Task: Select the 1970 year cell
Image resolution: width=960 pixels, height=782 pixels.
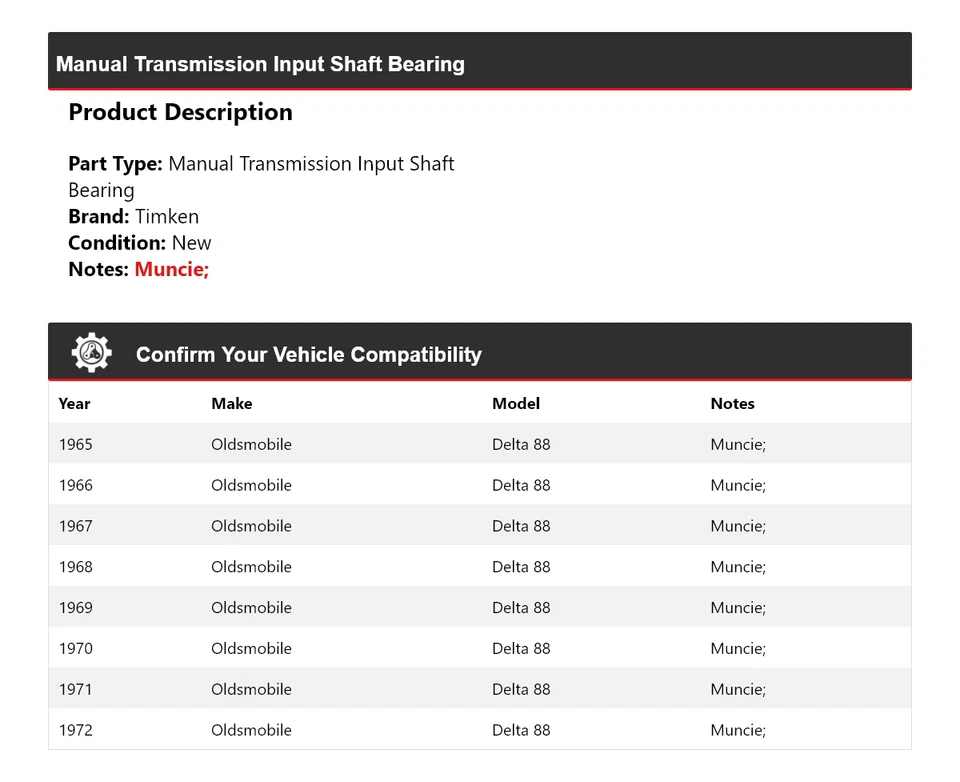Action: [x=75, y=649]
